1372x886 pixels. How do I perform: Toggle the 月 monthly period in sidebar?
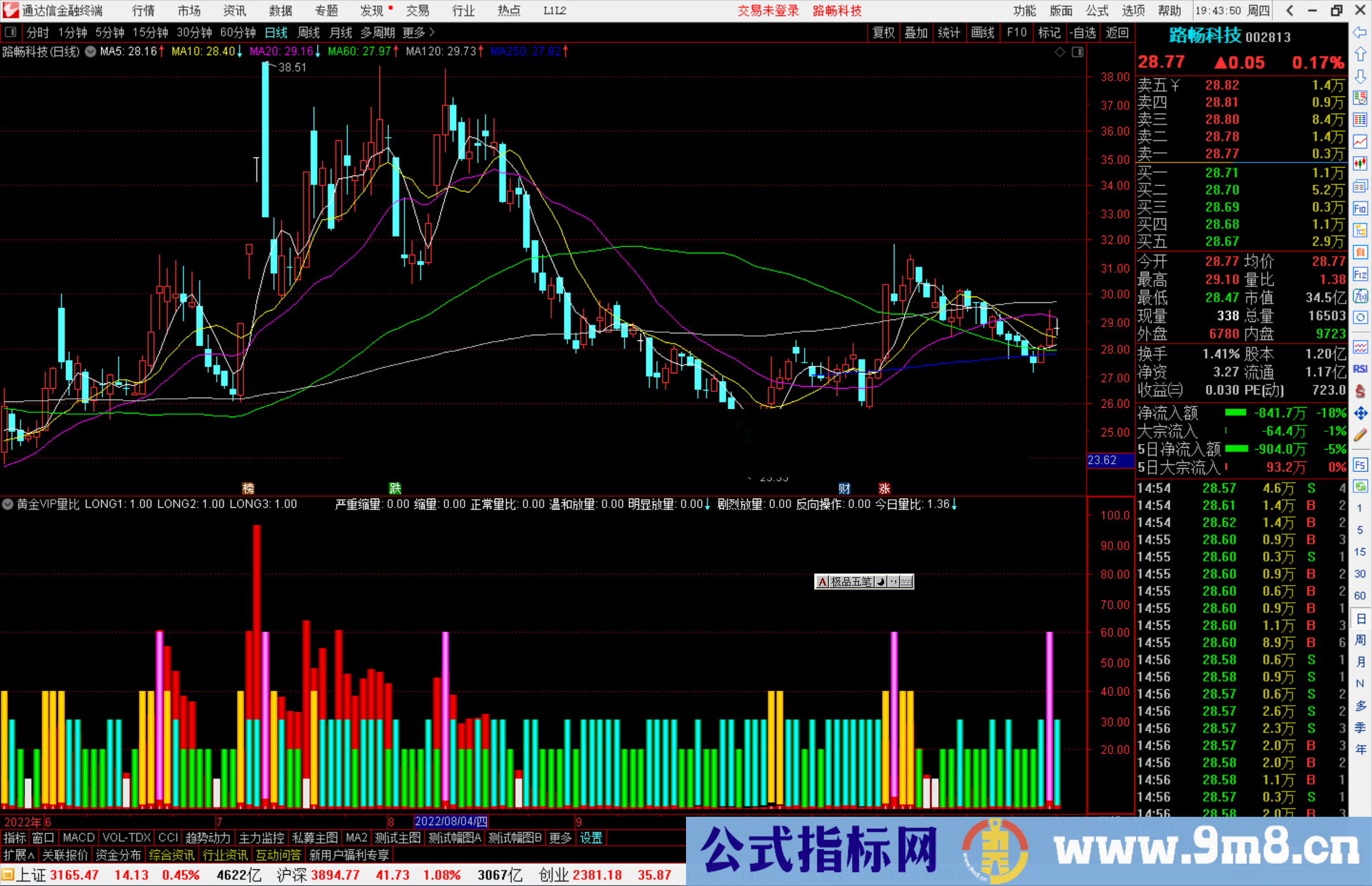(x=1360, y=662)
